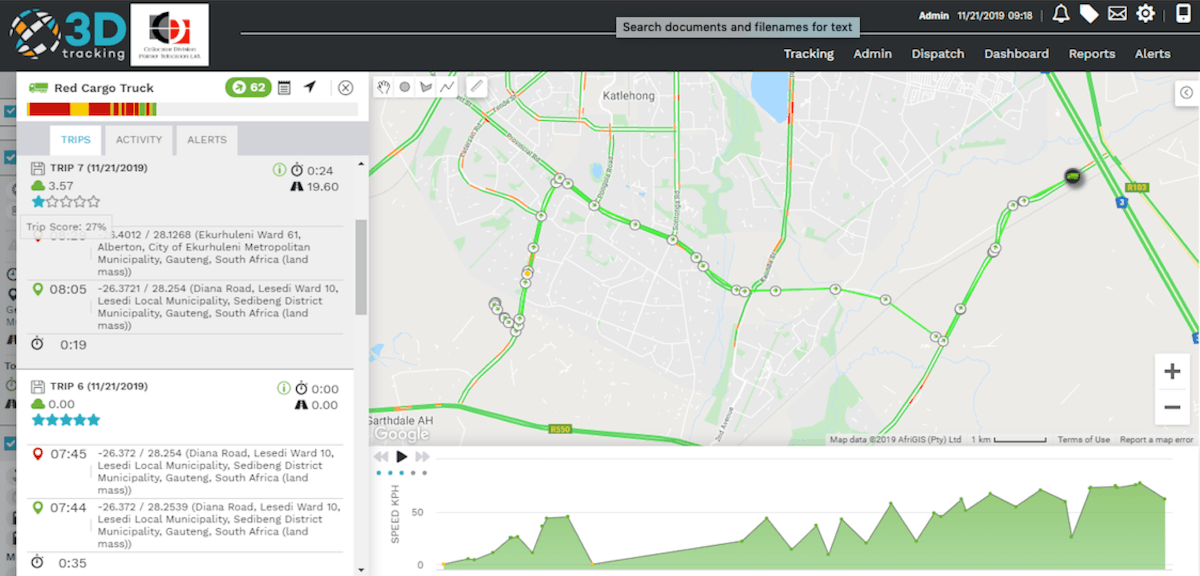Open trip notes for Red Cargo Truck
The image size is (1200, 576).
(x=285, y=88)
